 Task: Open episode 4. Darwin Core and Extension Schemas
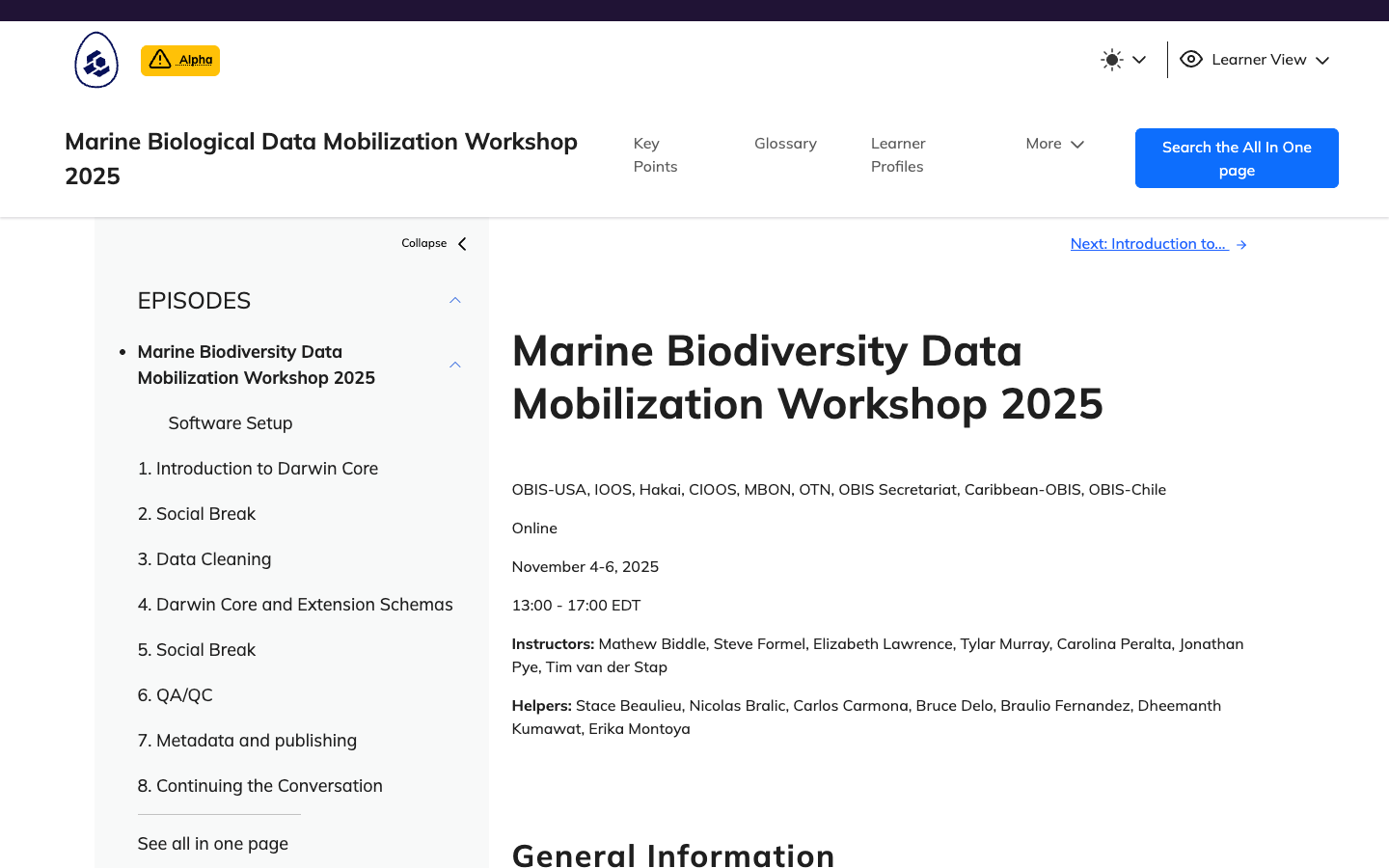[295, 605]
